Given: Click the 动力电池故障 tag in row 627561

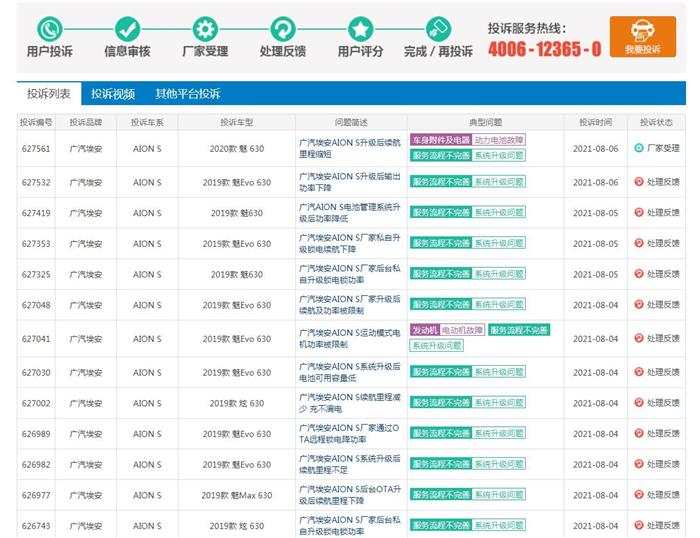Looking at the screenshot, I should (499, 140).
